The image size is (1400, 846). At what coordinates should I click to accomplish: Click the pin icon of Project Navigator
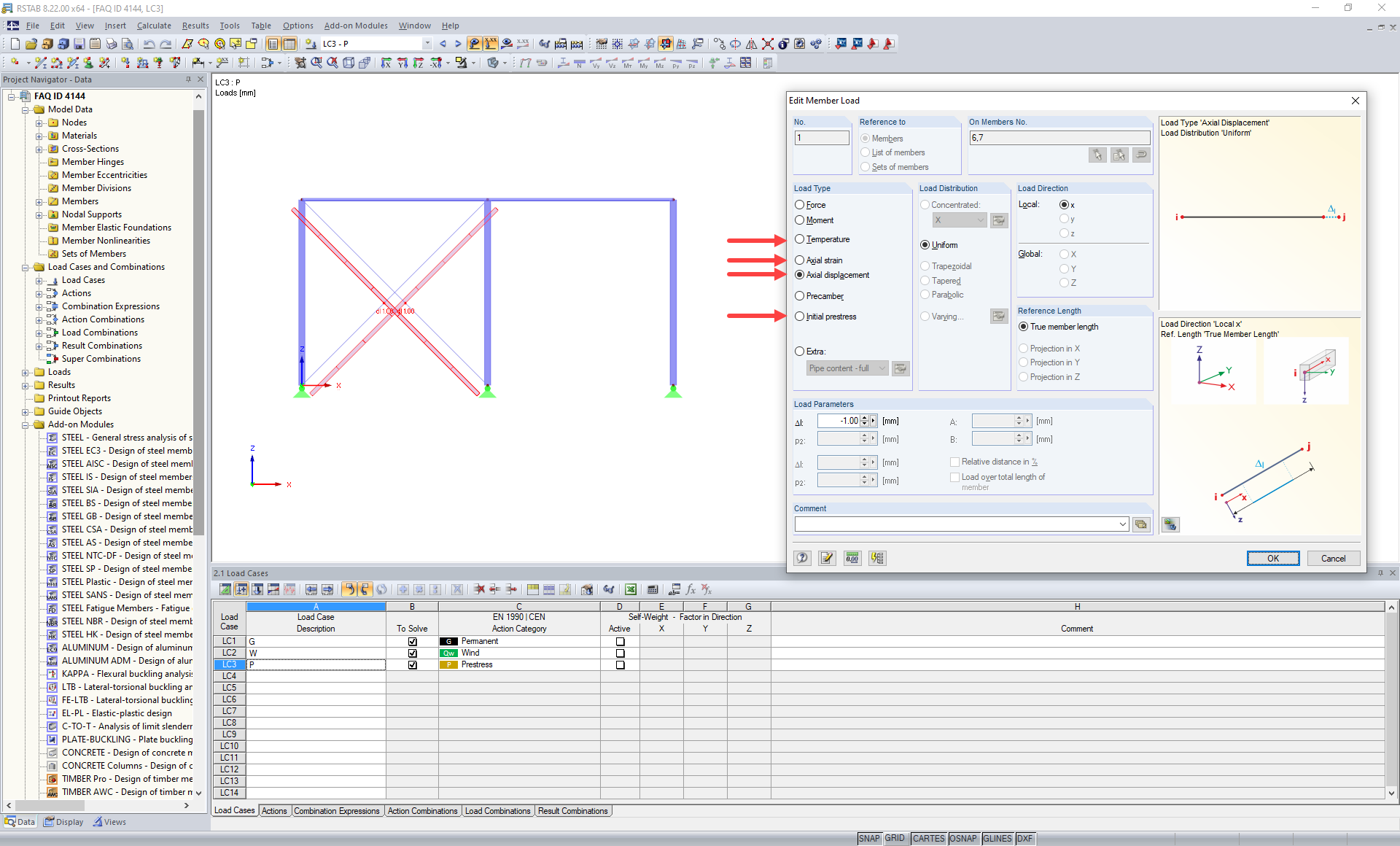point(188,79)
